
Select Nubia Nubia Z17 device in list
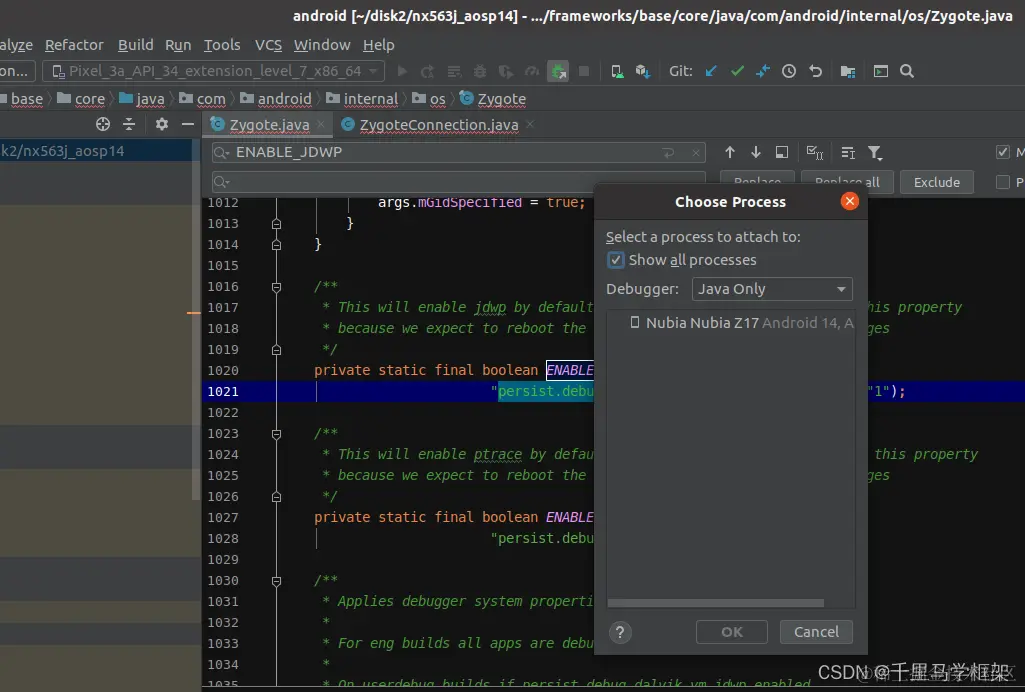pyautogui.click(x=731, y=323)
